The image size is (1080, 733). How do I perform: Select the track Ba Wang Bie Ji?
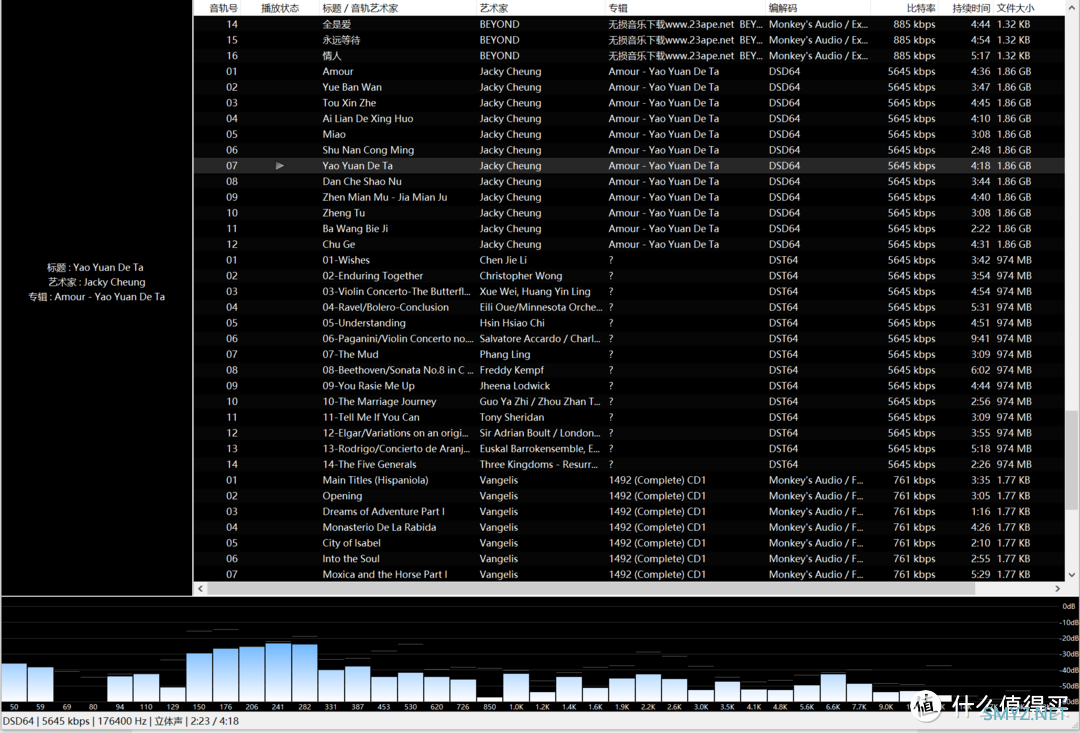click(x=355, y=229)
